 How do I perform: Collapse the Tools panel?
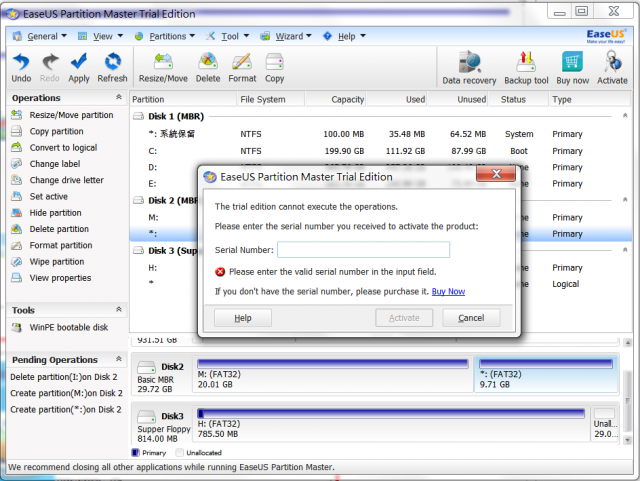click(x=119, y=310)
